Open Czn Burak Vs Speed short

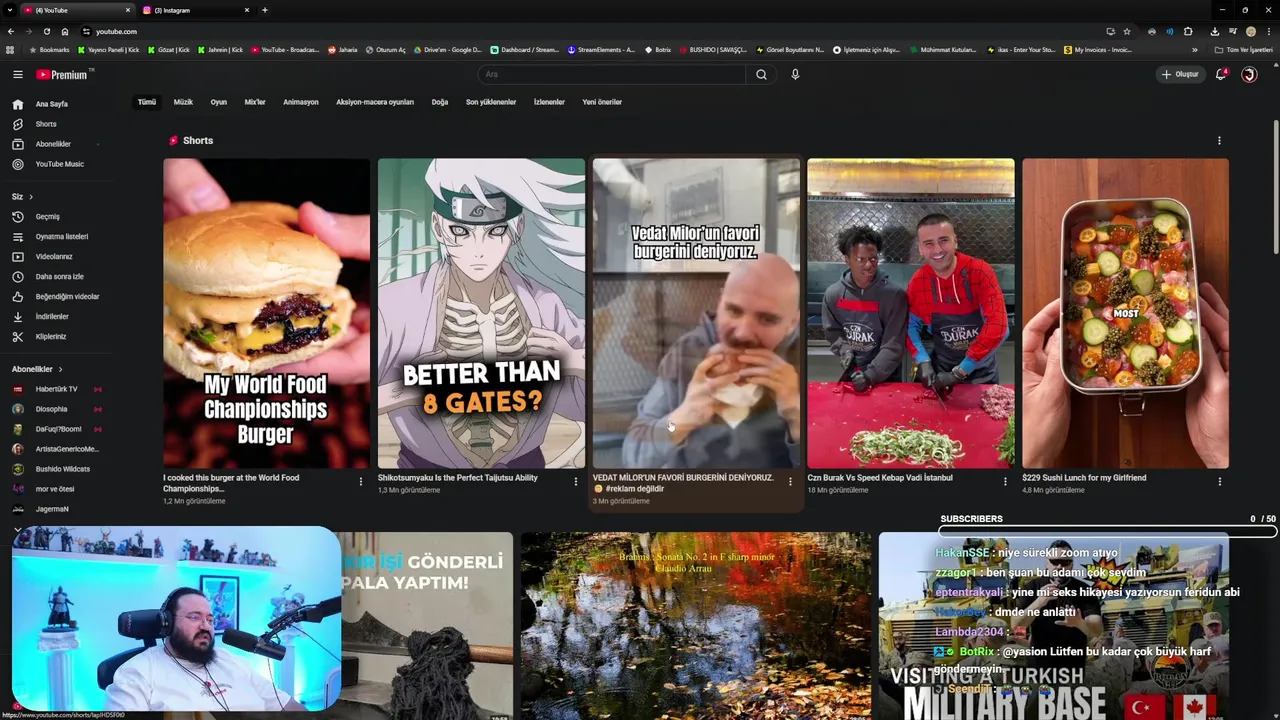click(x=910, y=313)
